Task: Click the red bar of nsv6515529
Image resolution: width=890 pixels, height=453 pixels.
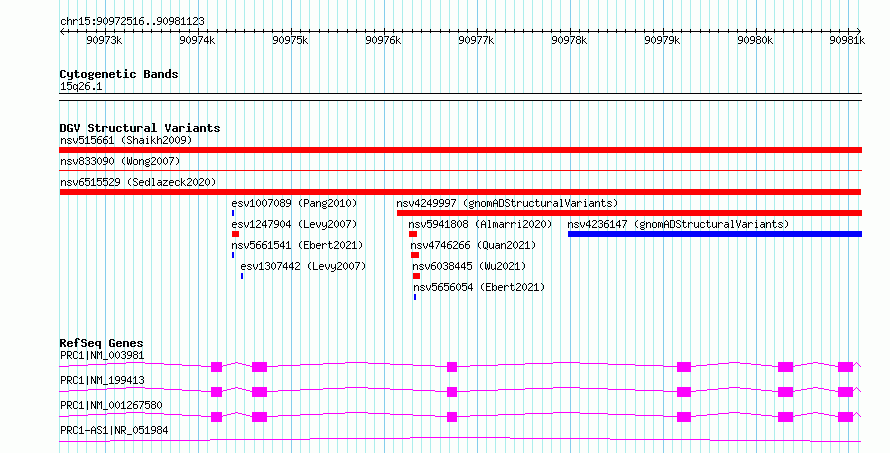Action: coord(460,192)
